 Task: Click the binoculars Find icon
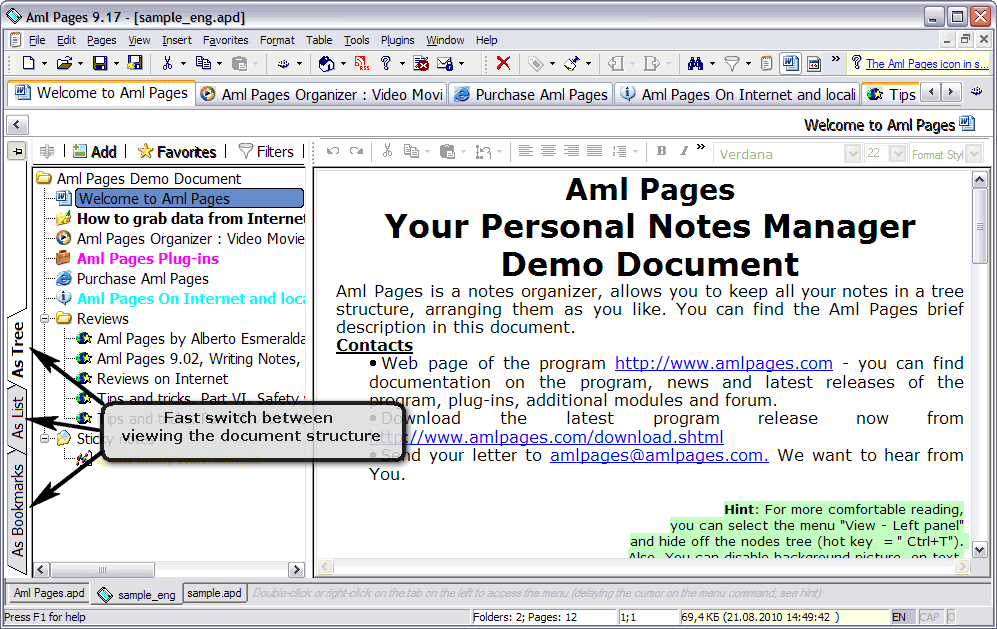tap(696, 63)
